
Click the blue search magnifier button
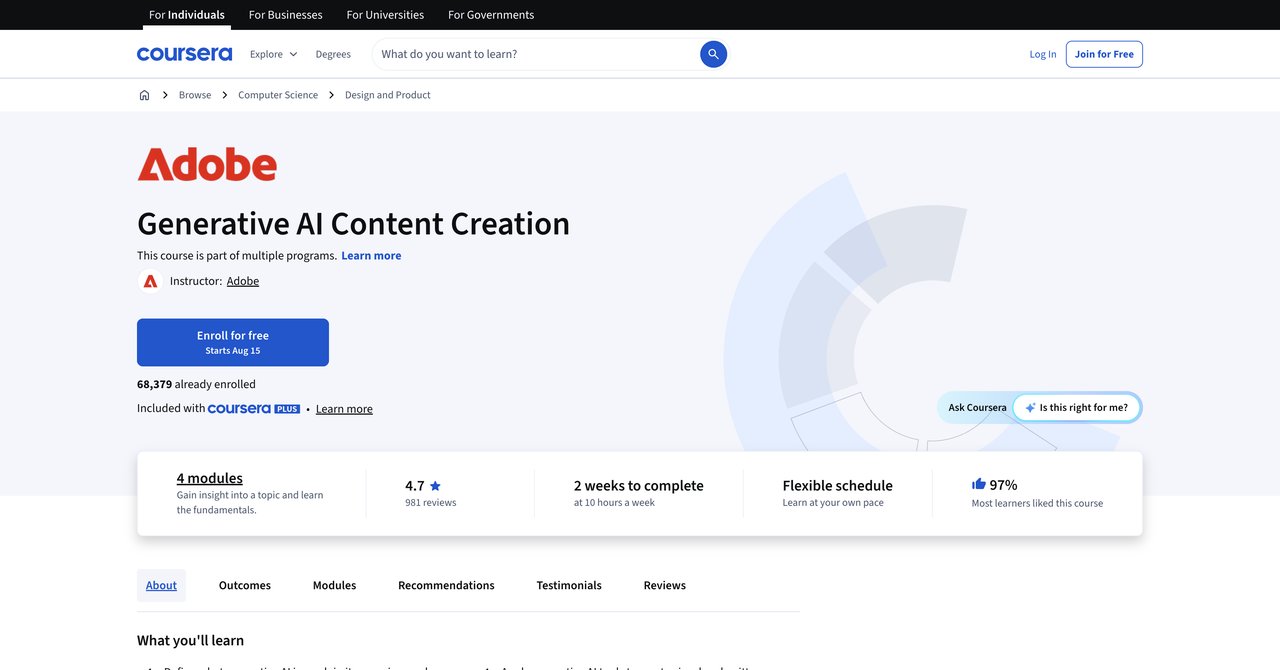tap(713, 54)
